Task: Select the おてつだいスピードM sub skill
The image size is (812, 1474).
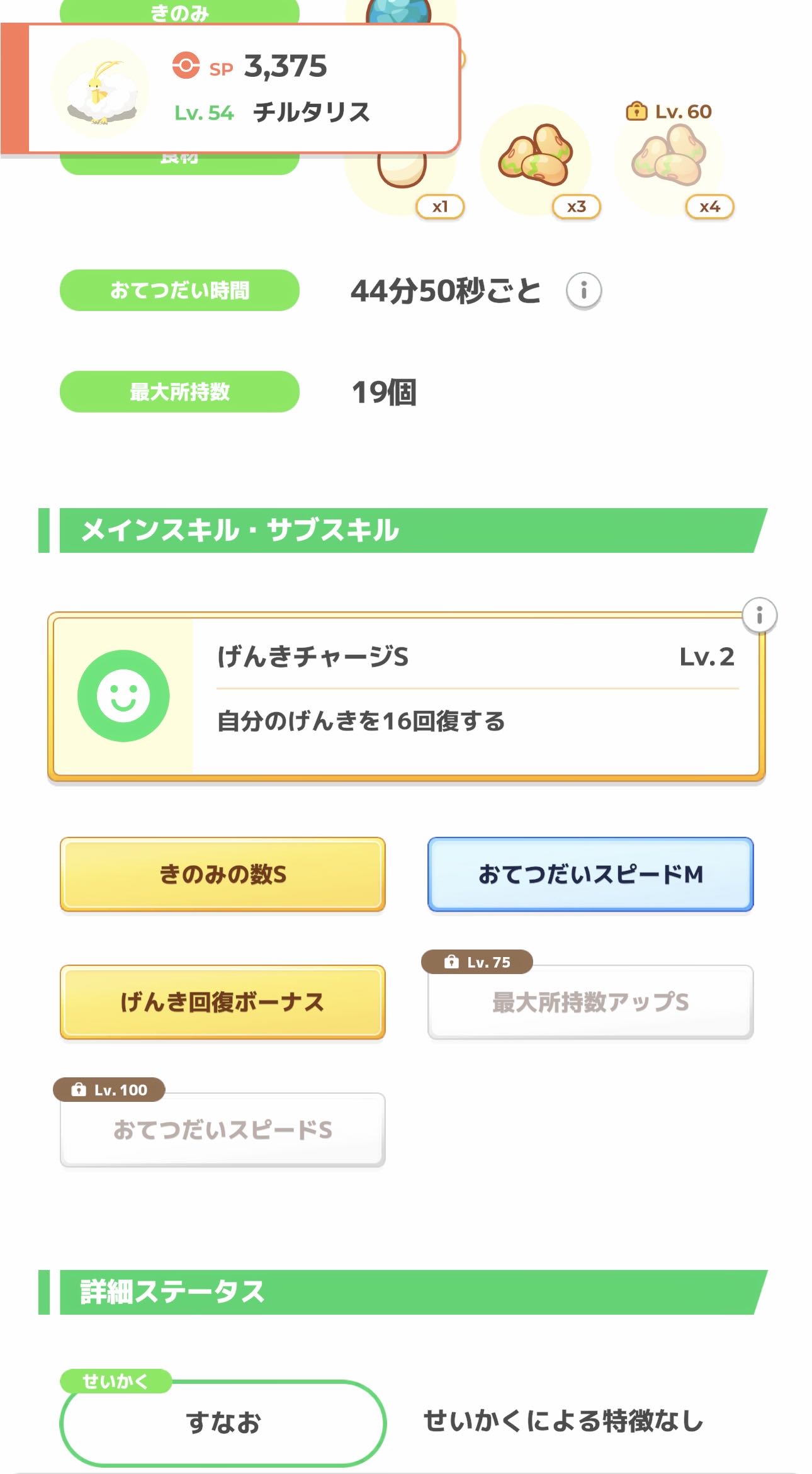Action: (590, 874)
